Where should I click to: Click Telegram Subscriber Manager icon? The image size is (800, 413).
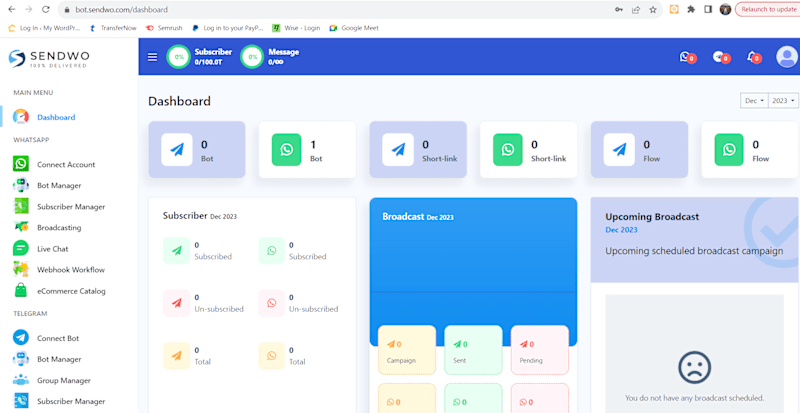[21, 401]
